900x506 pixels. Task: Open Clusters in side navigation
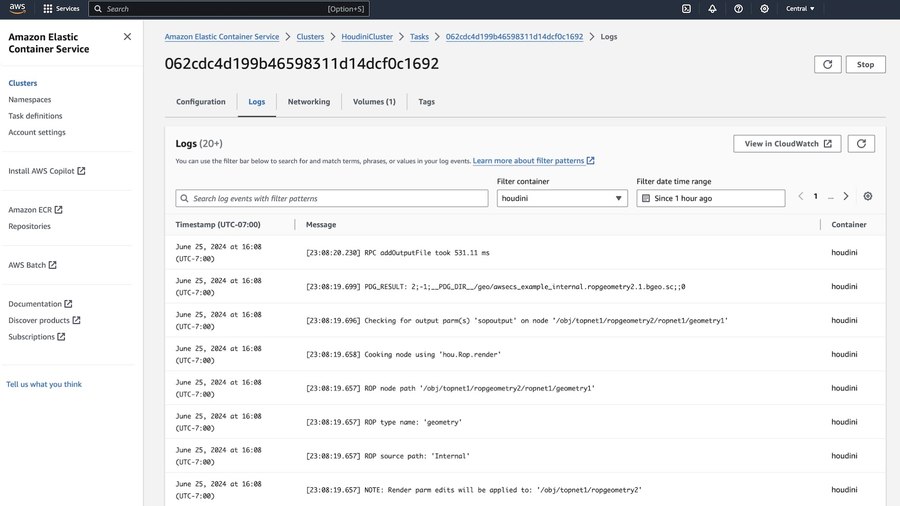(23, 83)
